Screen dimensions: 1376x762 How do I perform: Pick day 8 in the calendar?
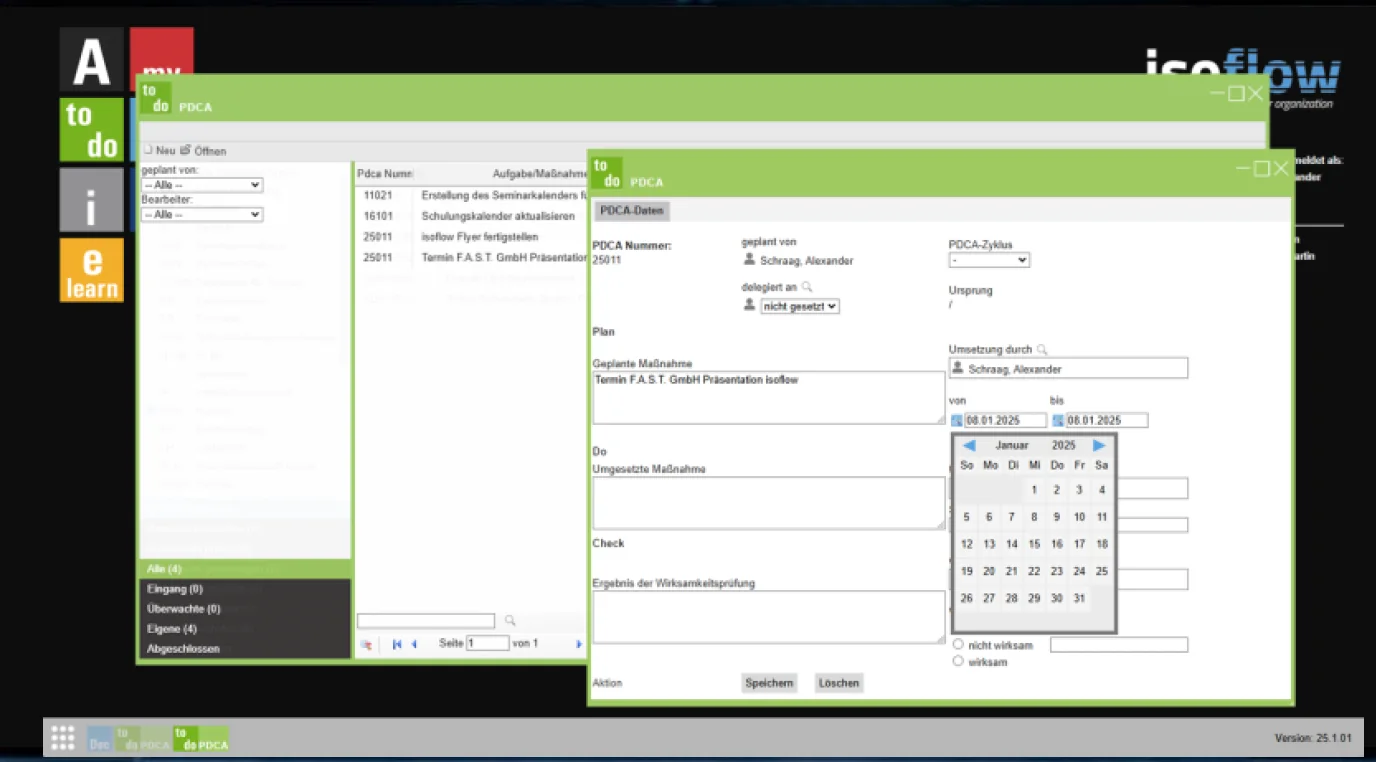[1034, 517]
